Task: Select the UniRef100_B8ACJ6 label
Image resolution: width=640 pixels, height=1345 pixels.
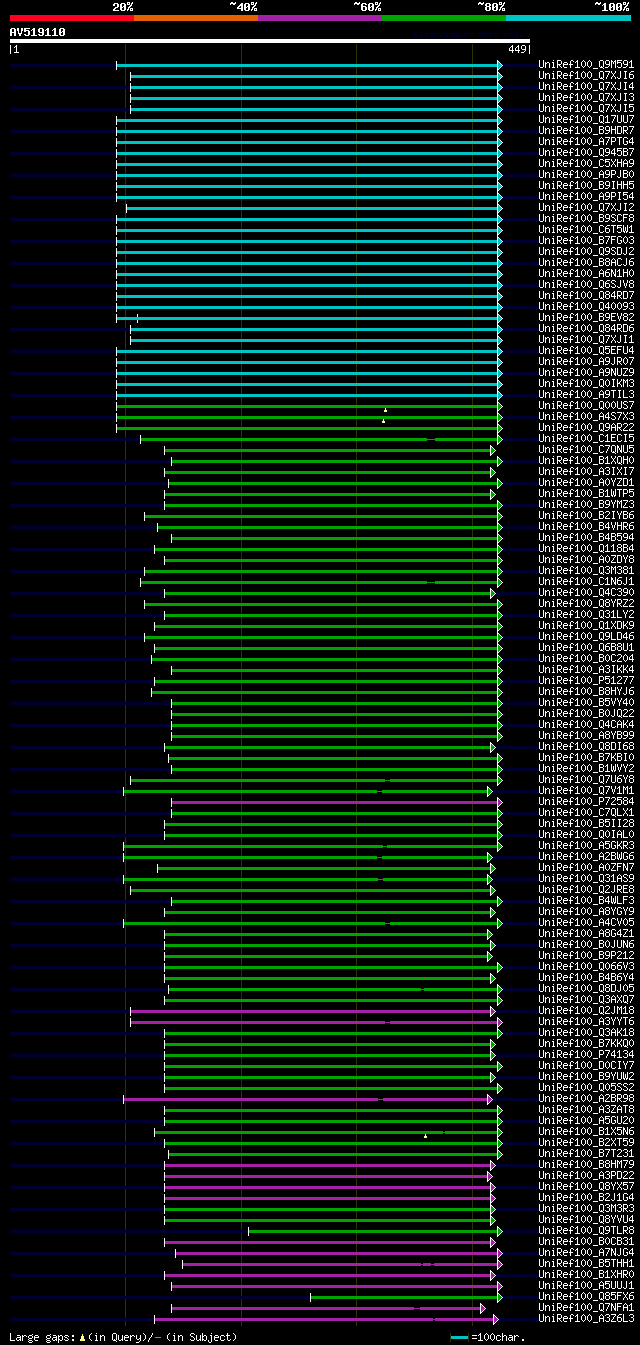Action: (586, 263)
